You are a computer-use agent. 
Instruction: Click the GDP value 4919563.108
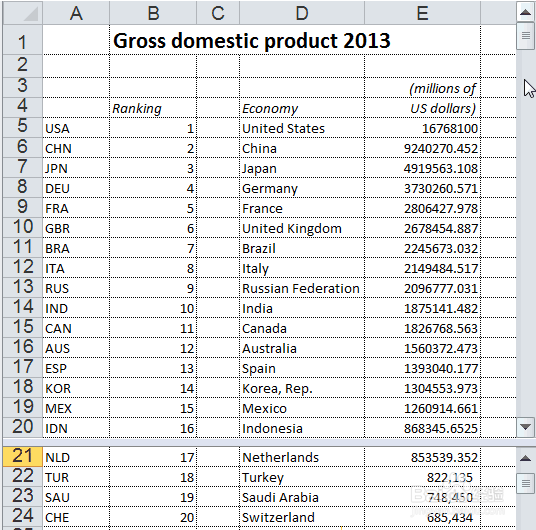423,168
